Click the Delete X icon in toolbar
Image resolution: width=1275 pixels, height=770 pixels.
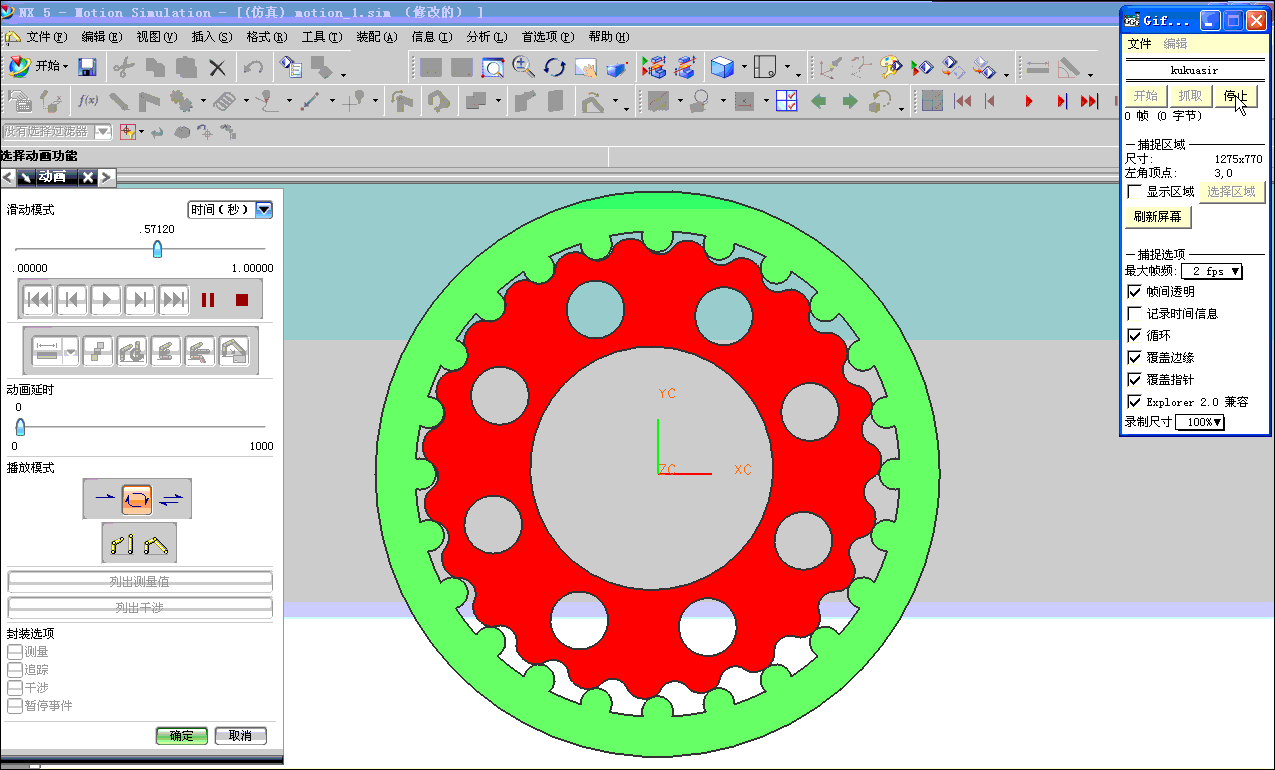pyautogui.click(x=217, y=67)
